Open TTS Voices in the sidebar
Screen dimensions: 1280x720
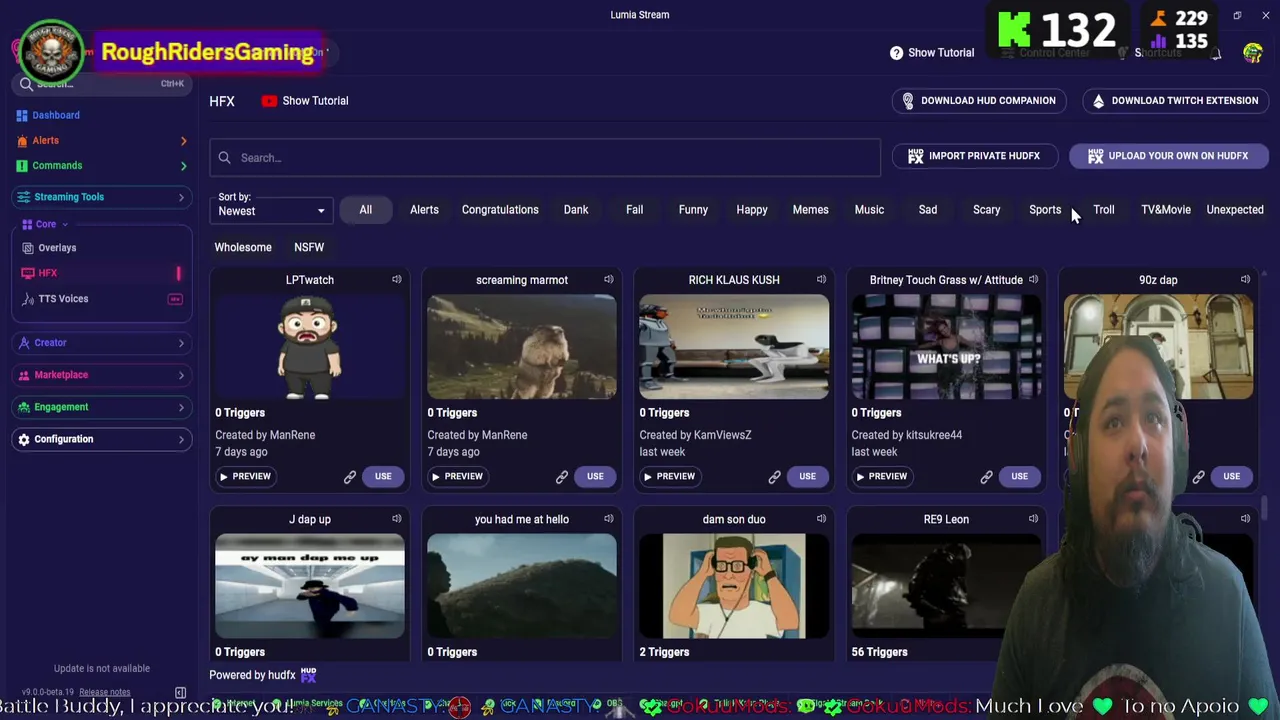pyautogui.click(x=63, y=298)
